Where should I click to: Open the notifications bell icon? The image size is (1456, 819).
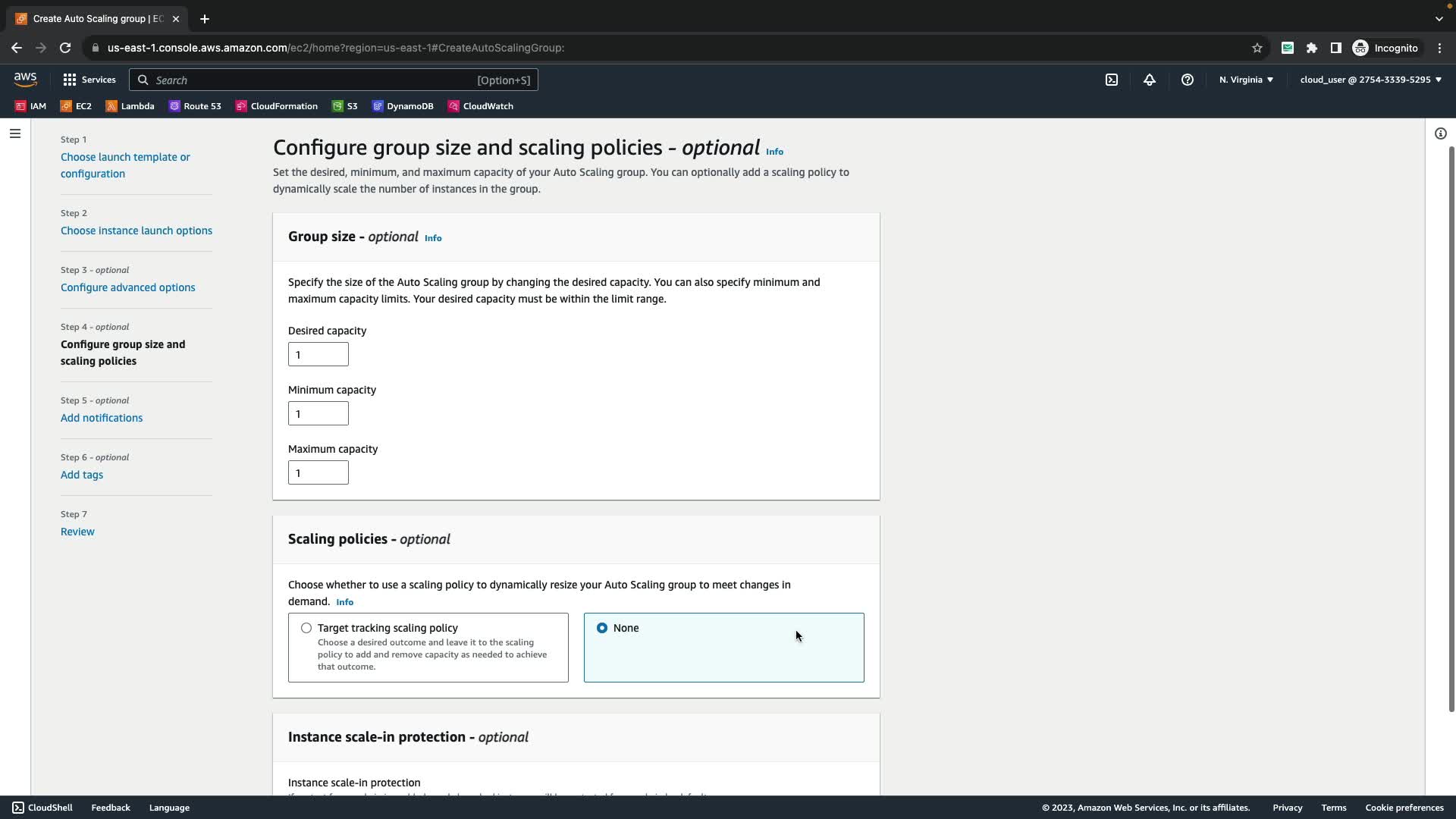coord(1150,80)
